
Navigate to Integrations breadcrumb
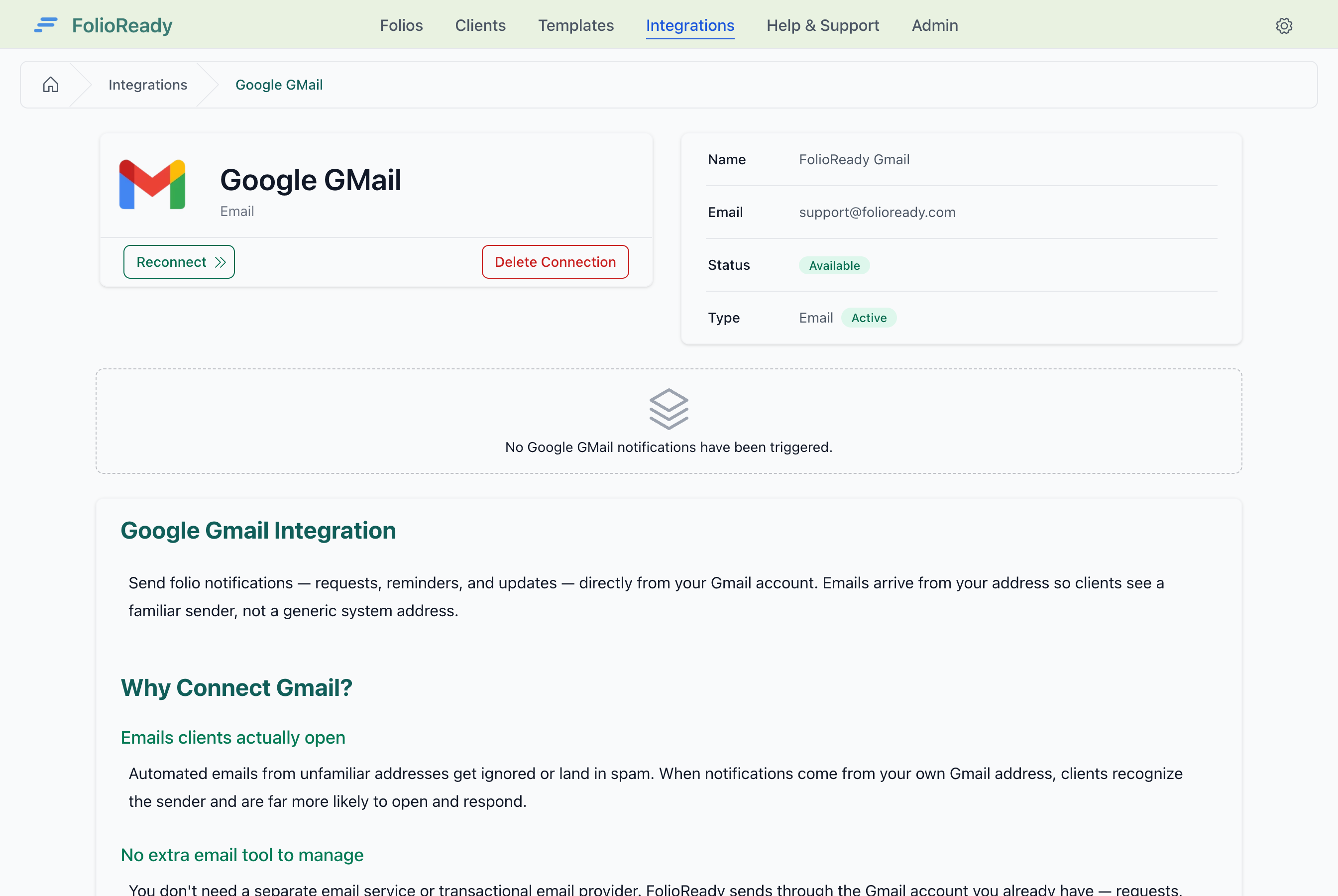[148, 85]
